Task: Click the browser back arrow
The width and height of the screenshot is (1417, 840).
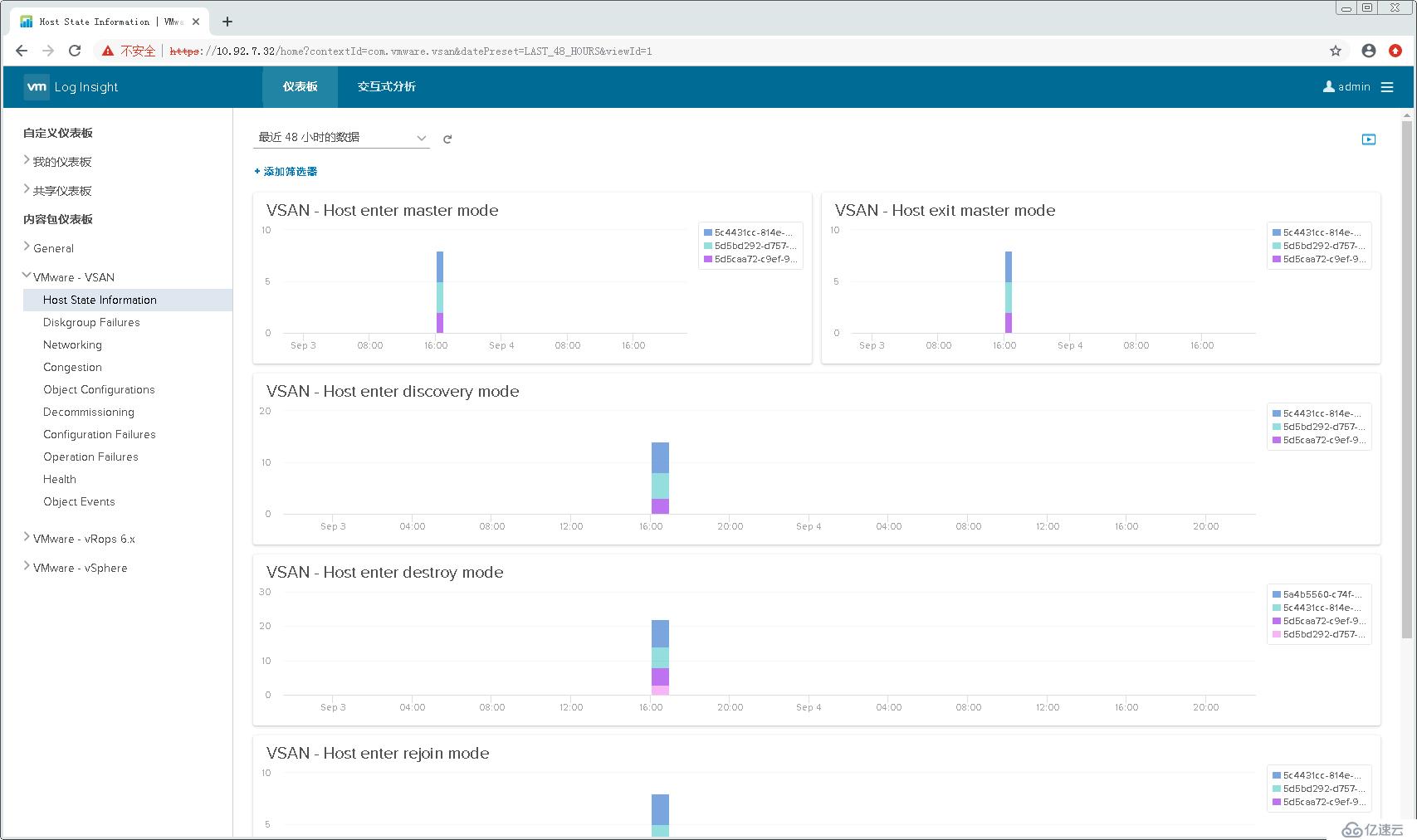Action: point(22,51)
